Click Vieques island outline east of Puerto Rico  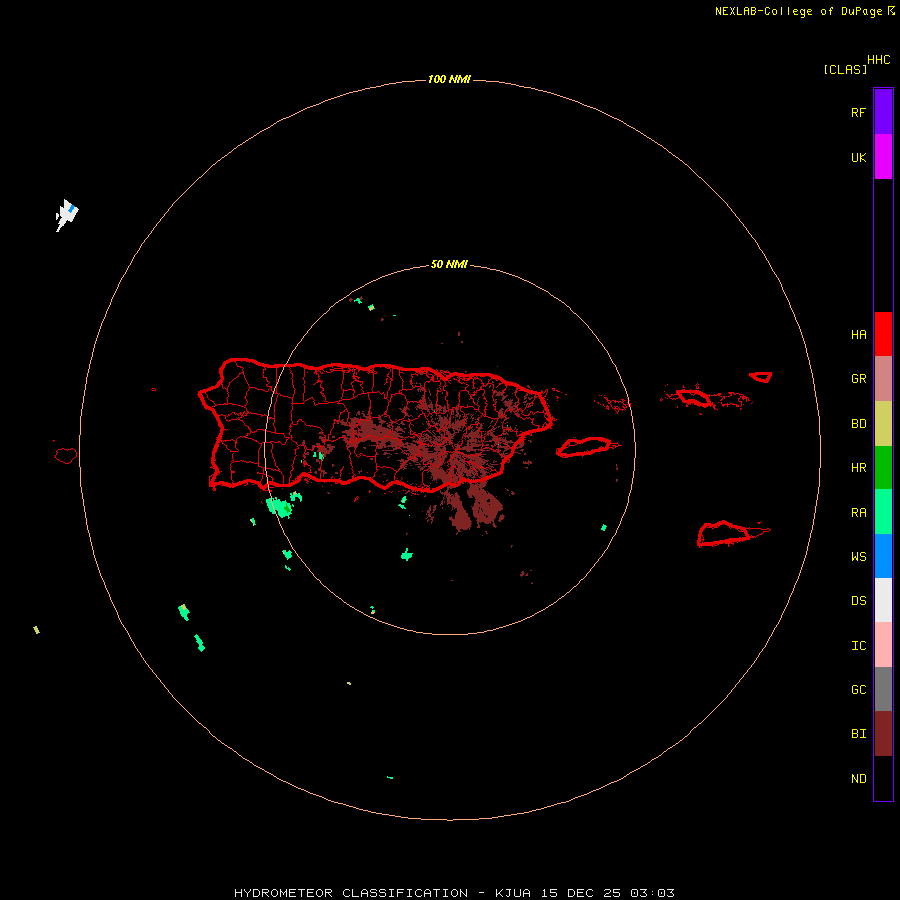pos(583,447)
